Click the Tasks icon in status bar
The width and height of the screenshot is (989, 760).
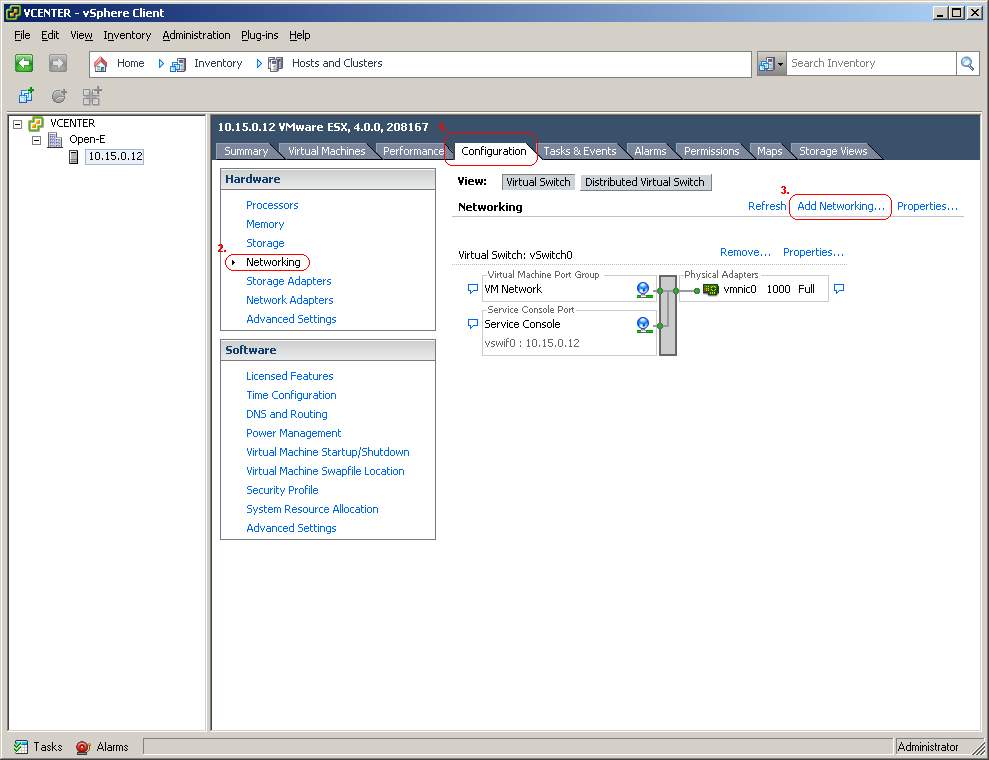pos(21,747)
